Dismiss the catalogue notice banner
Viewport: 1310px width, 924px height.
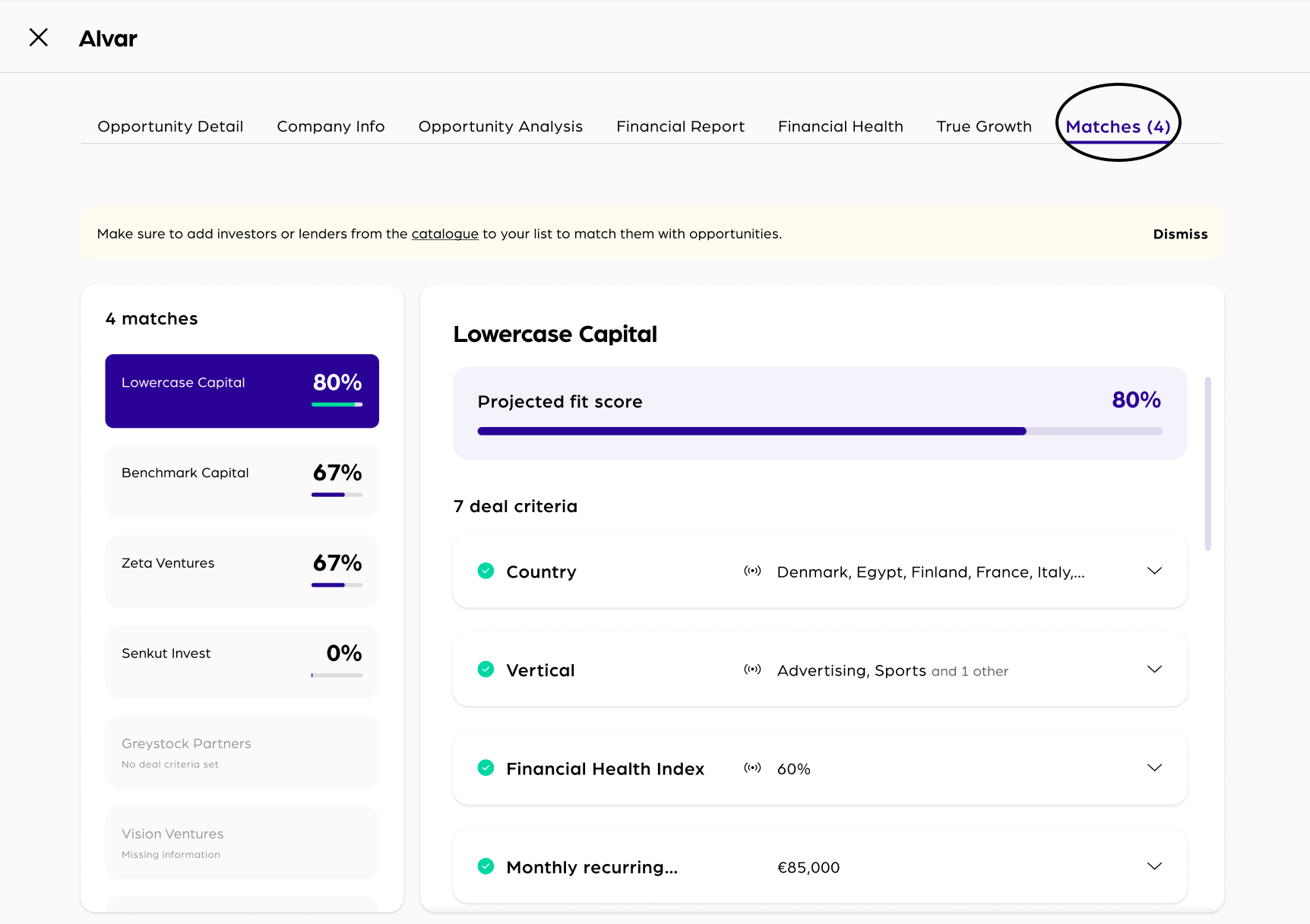(x=1180, y=234)
